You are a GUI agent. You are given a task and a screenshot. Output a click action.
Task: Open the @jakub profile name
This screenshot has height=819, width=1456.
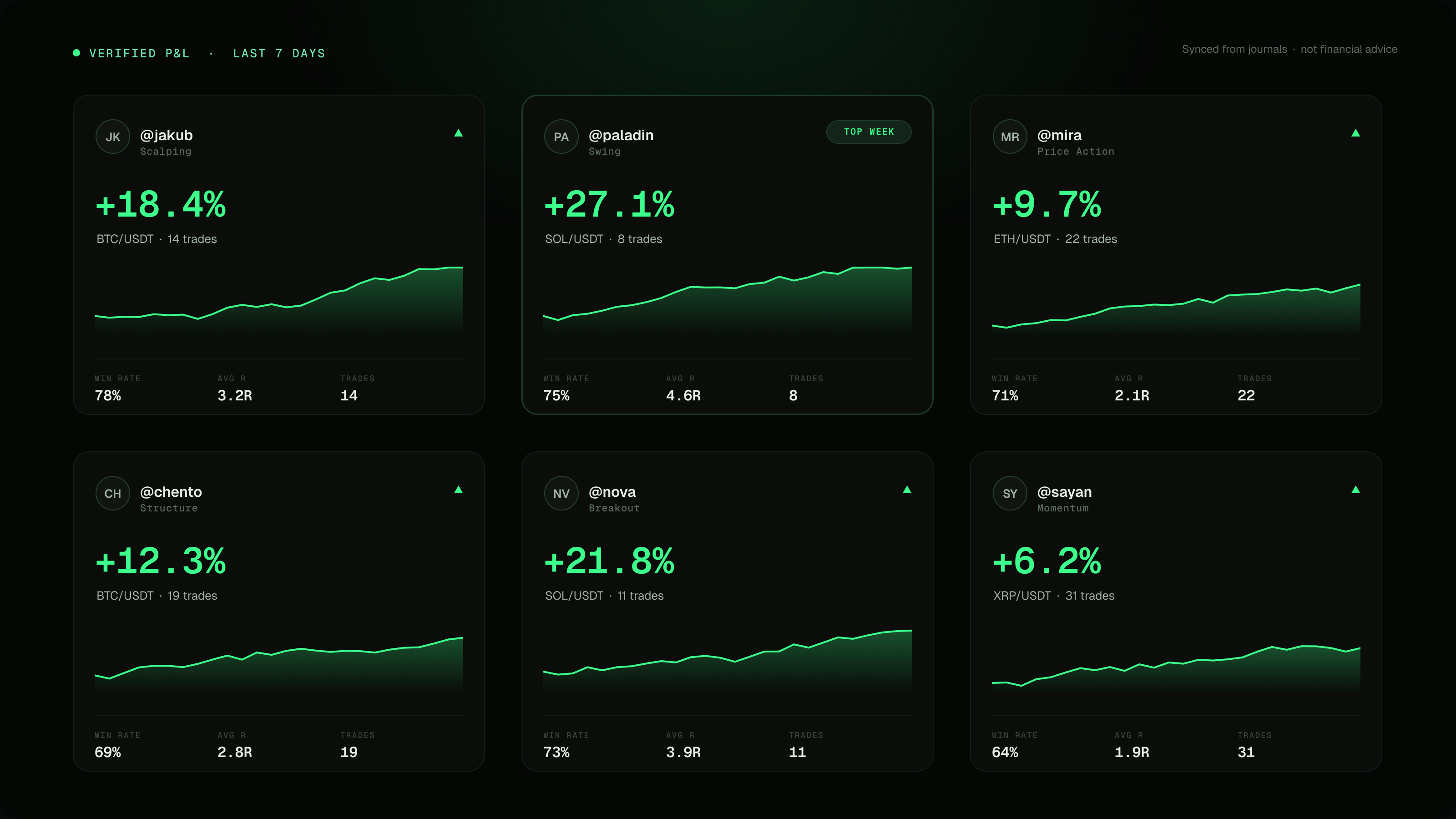(166, 135)
